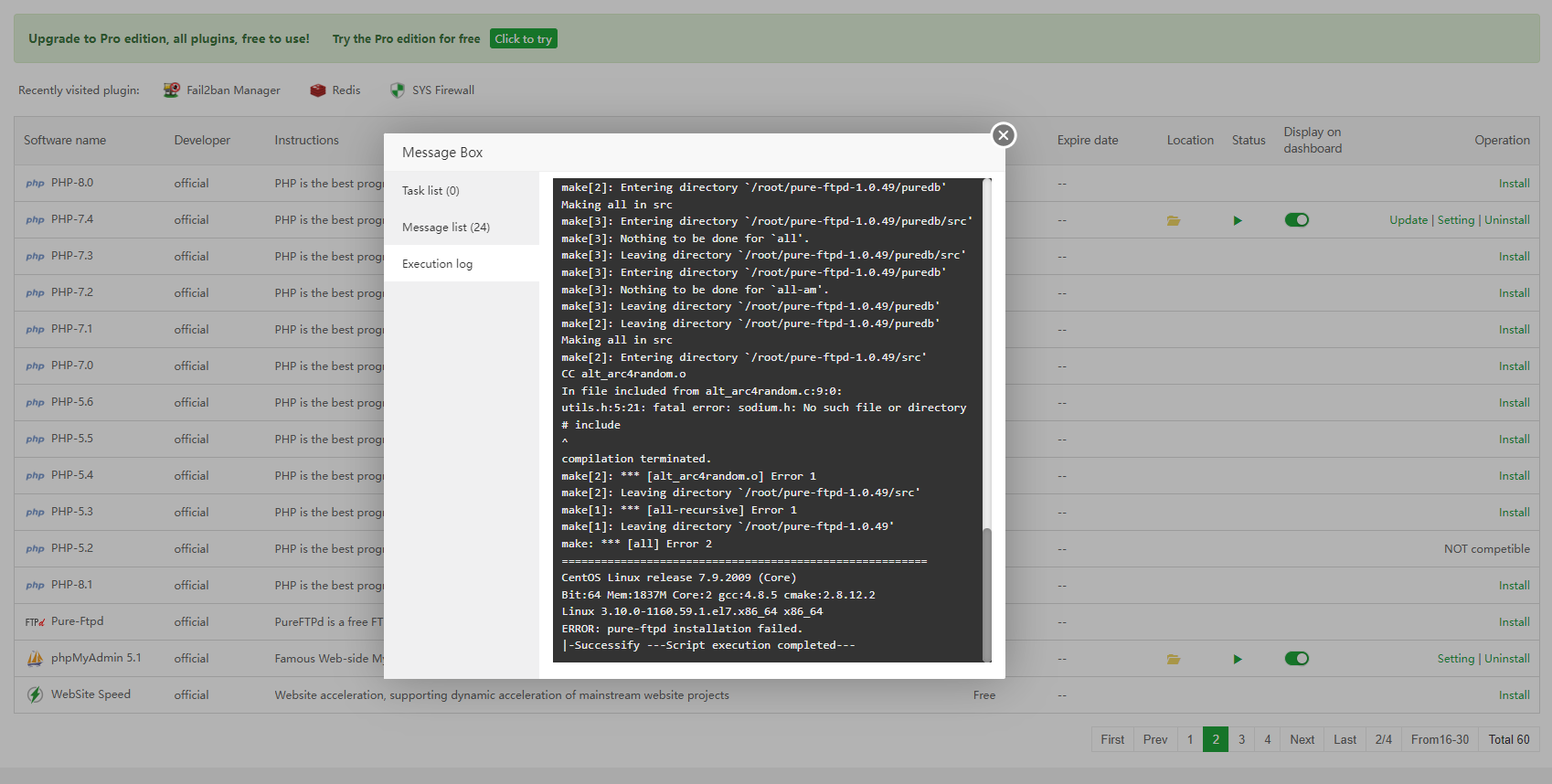Click the PHP-7.4 status play icon

point(1238,220)
